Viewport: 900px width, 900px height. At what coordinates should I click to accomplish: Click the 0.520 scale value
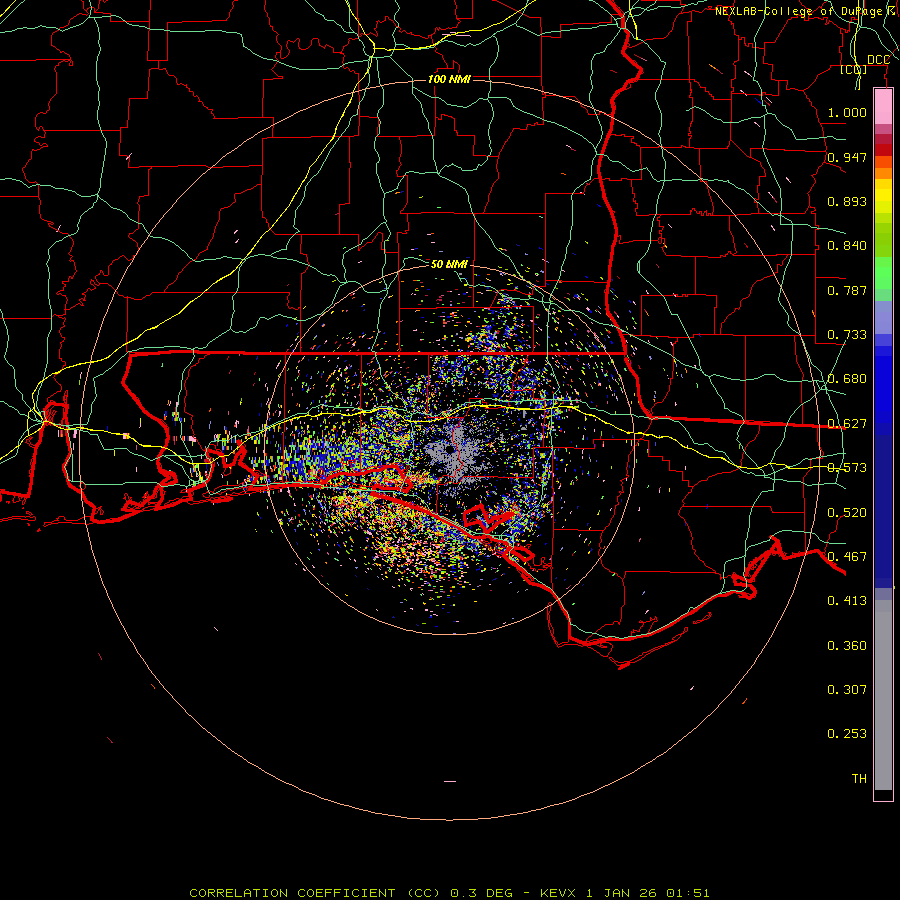pyautogui.click(x=847, y=513)
